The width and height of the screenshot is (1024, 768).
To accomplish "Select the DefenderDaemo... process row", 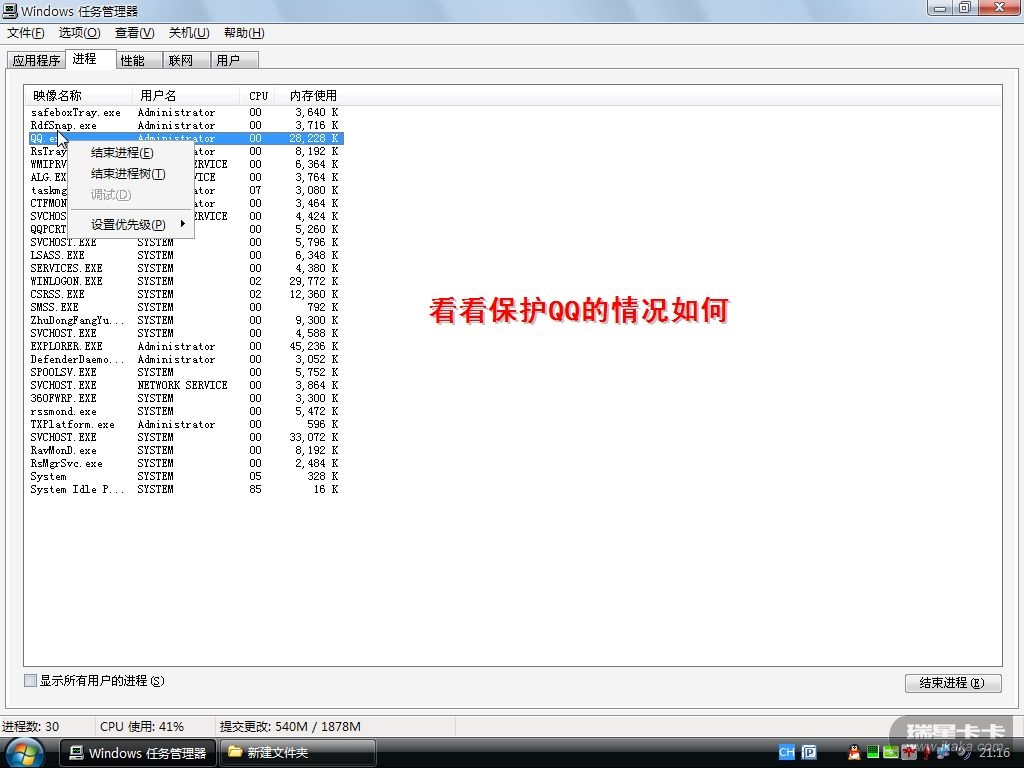I will pyautogui.click(x=185, y=359).
